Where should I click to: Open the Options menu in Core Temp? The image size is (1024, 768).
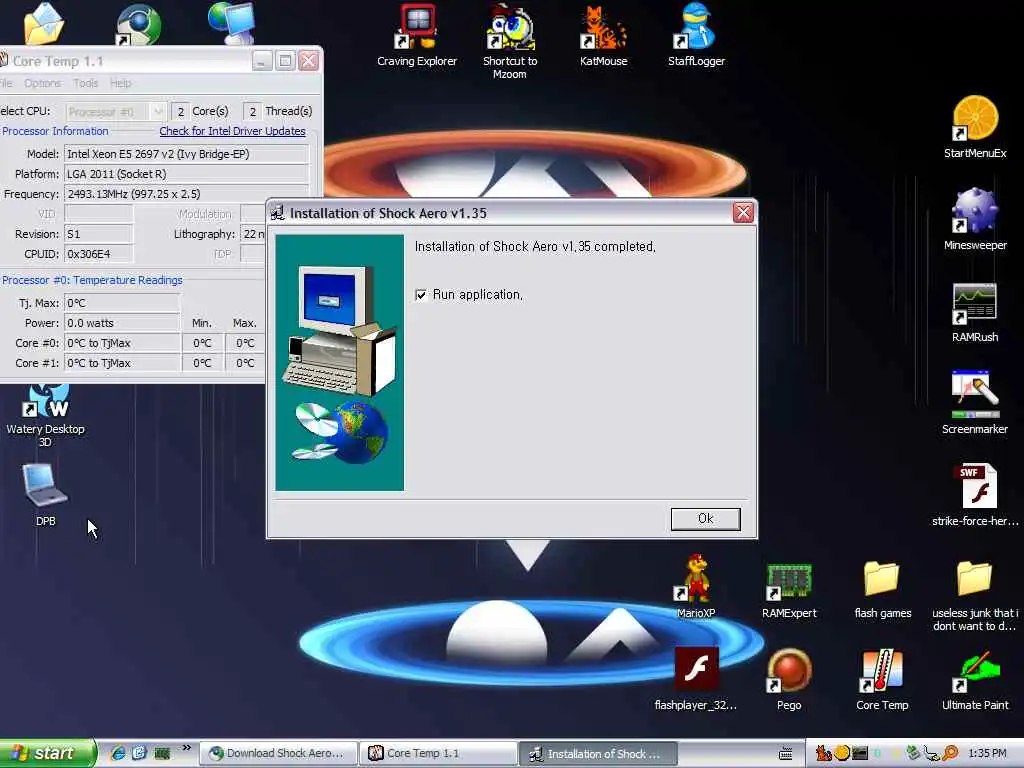pyautogui.click(x=42, y=83)
